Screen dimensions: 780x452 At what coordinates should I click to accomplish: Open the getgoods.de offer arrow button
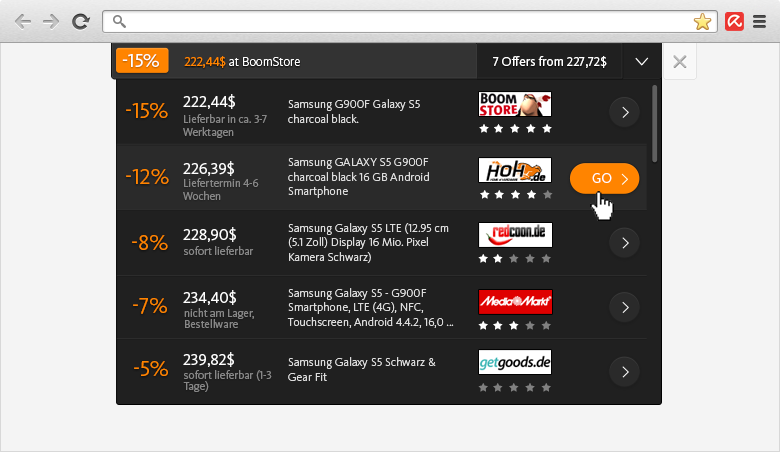click(x=625, y=371)
